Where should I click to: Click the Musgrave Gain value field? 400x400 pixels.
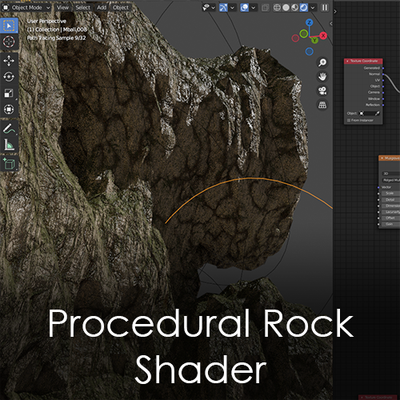click(391, 224)
